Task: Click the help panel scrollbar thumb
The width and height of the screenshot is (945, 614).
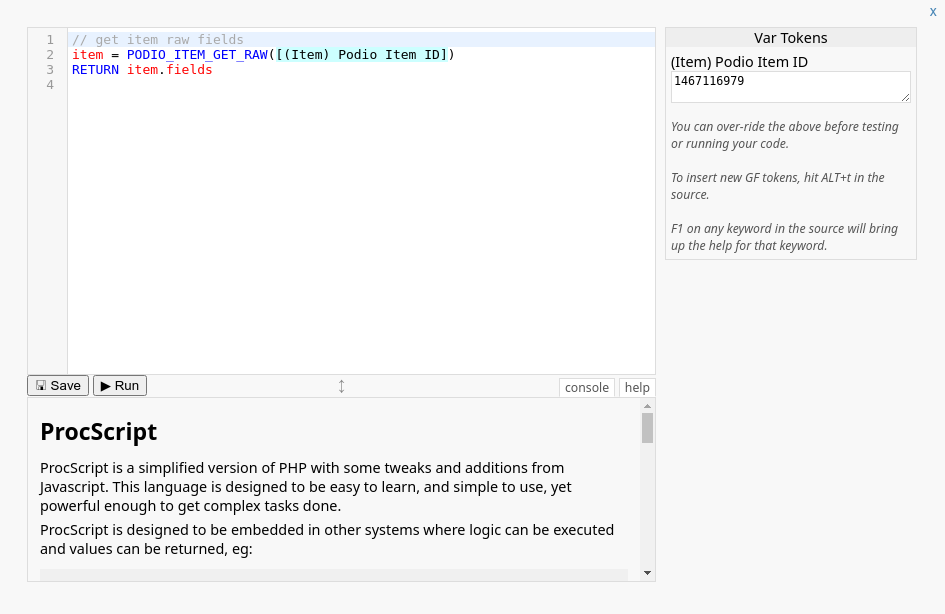Action: [647, 428]
